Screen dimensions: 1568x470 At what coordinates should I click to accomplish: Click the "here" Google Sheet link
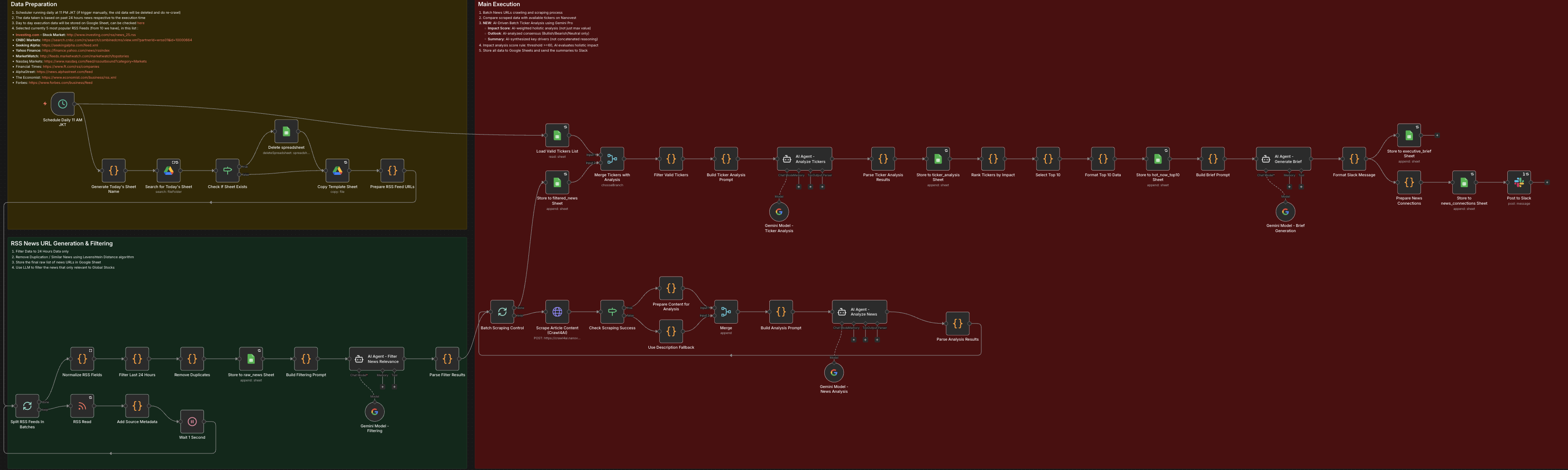(x=140, y=23)
